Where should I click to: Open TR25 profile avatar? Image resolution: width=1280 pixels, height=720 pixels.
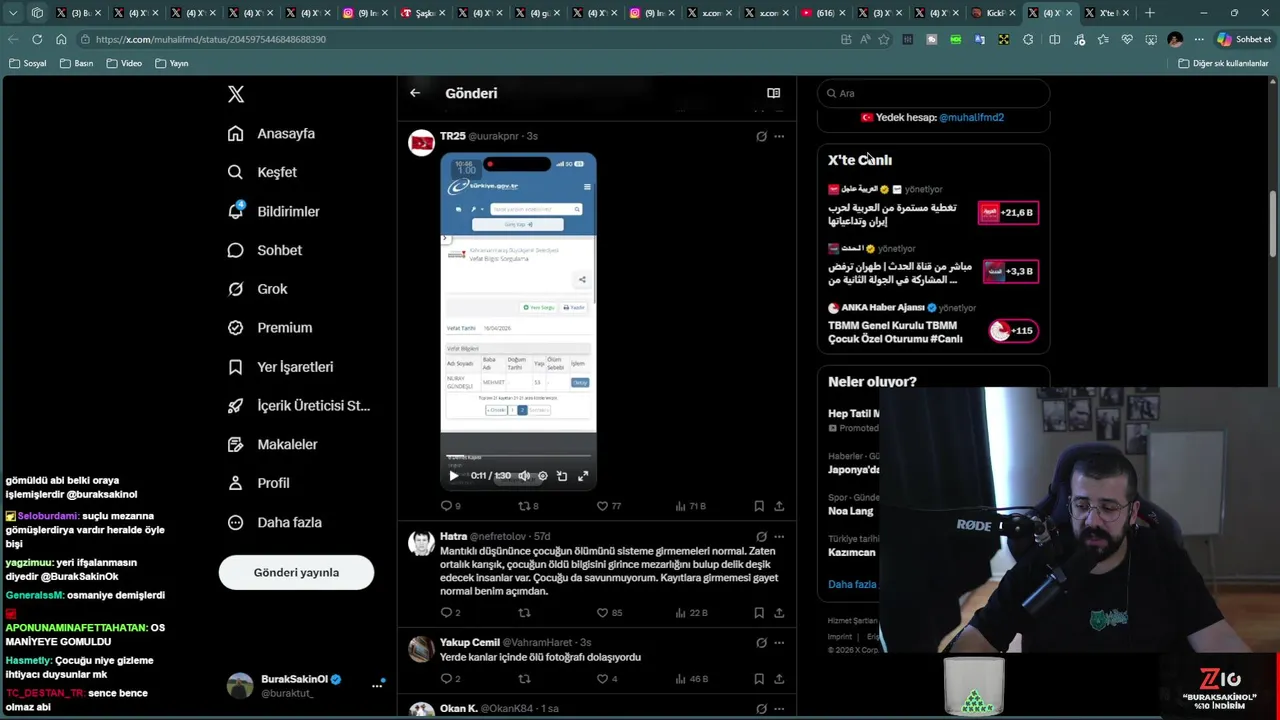(x=421, y=143)
